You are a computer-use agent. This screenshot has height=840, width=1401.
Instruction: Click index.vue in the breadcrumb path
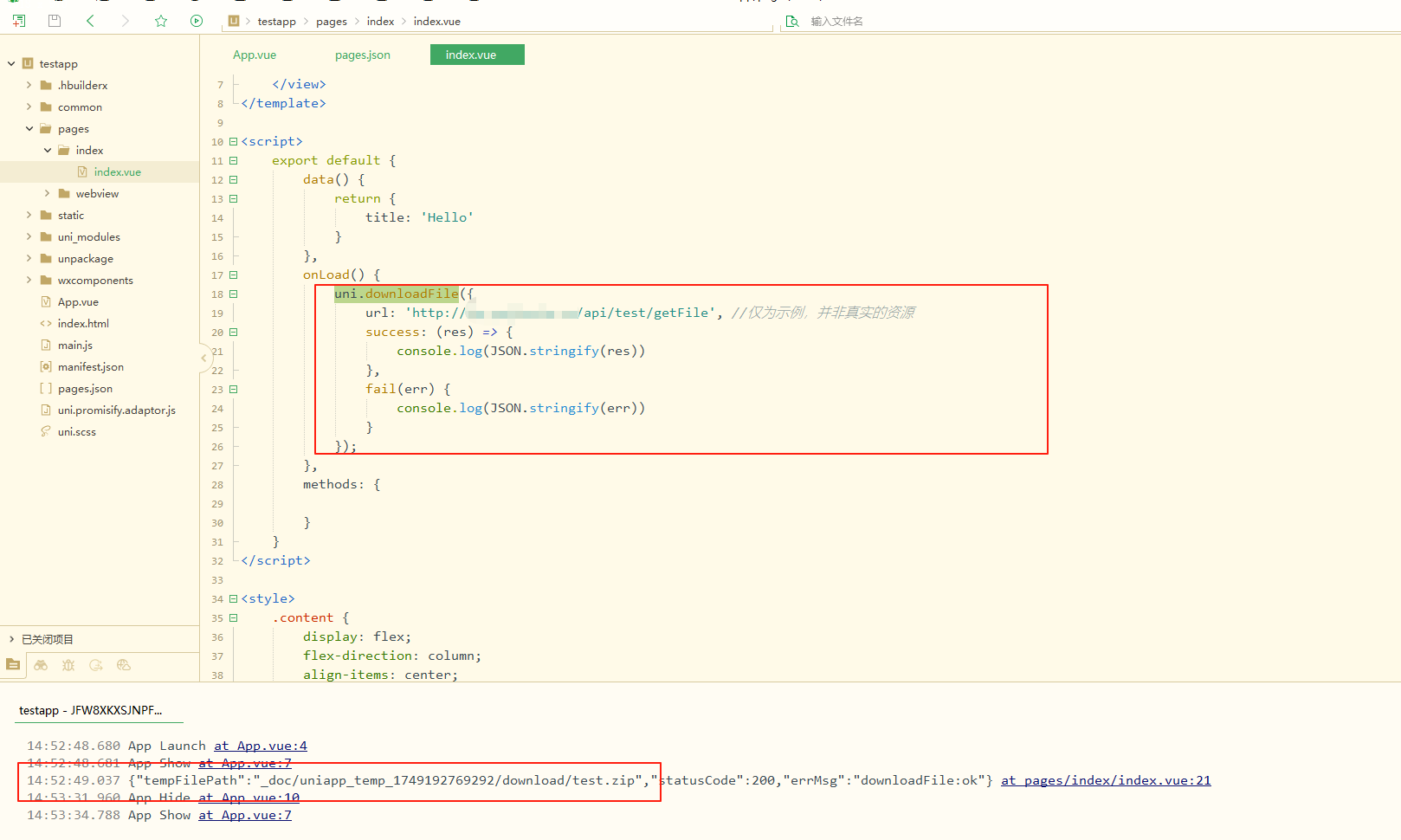pyautogui.click(x=437, y=21)
